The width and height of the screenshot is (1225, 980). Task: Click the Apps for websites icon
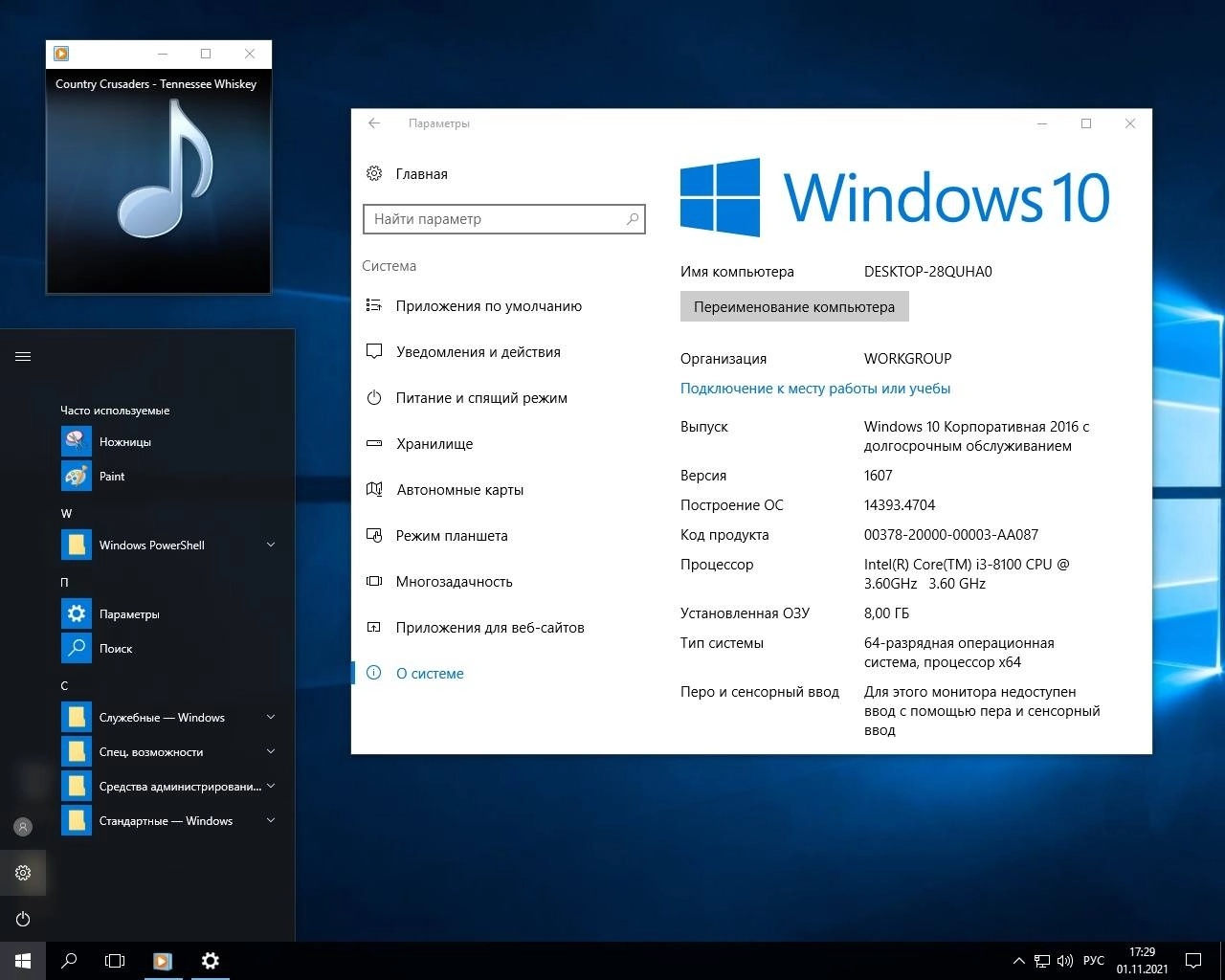[x=374, y=627]
